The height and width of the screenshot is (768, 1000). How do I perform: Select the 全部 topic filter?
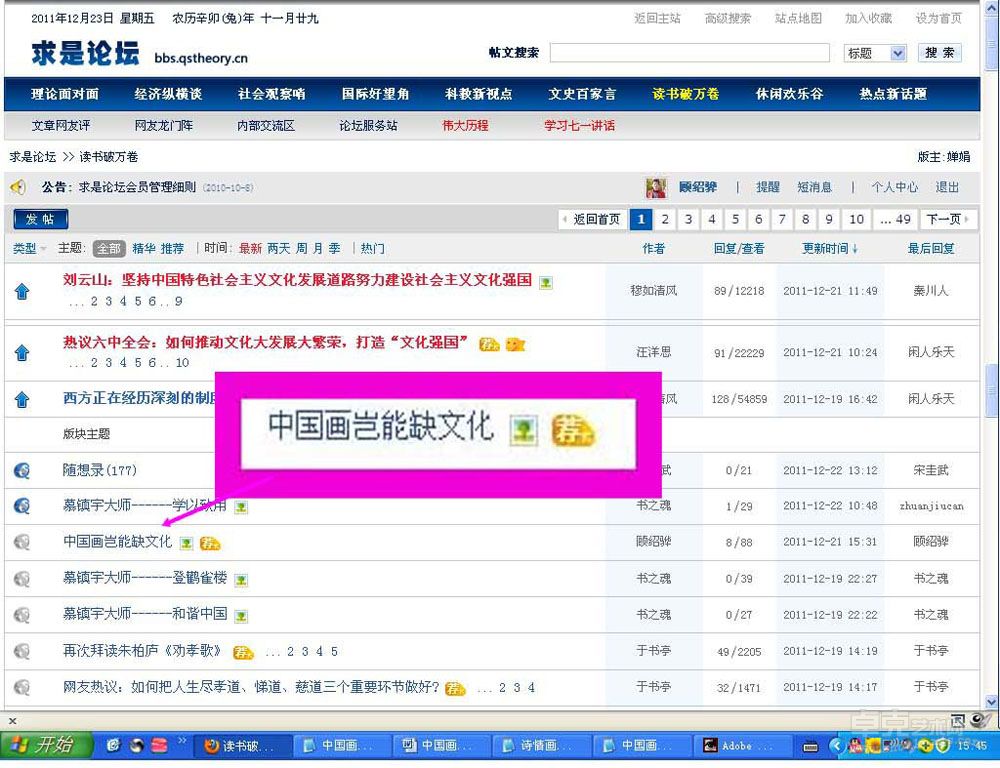(x=109, y=249)
